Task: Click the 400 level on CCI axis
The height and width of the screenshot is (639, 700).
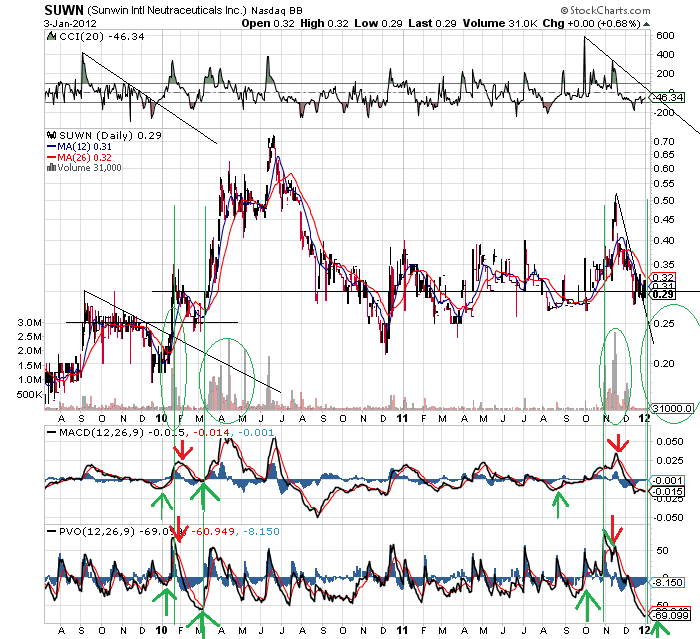Action: (665, 55)
